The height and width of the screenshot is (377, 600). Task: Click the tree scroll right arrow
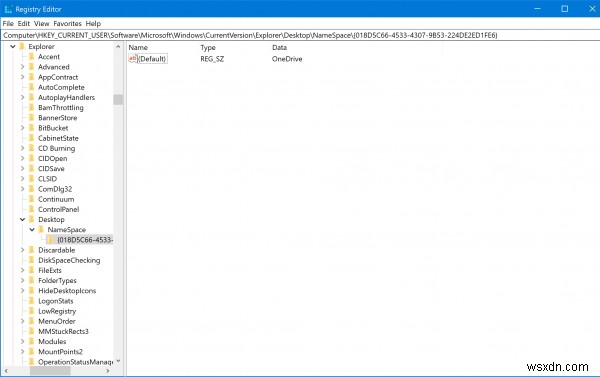pyautogui.click(x=108, y=371)
